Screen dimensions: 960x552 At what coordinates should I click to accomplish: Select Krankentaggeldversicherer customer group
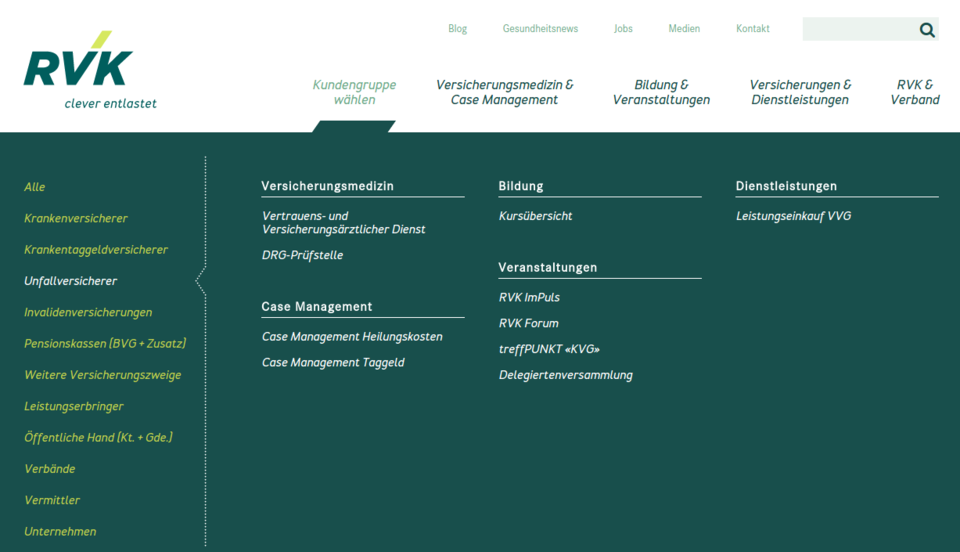click(x=96, y=250)
